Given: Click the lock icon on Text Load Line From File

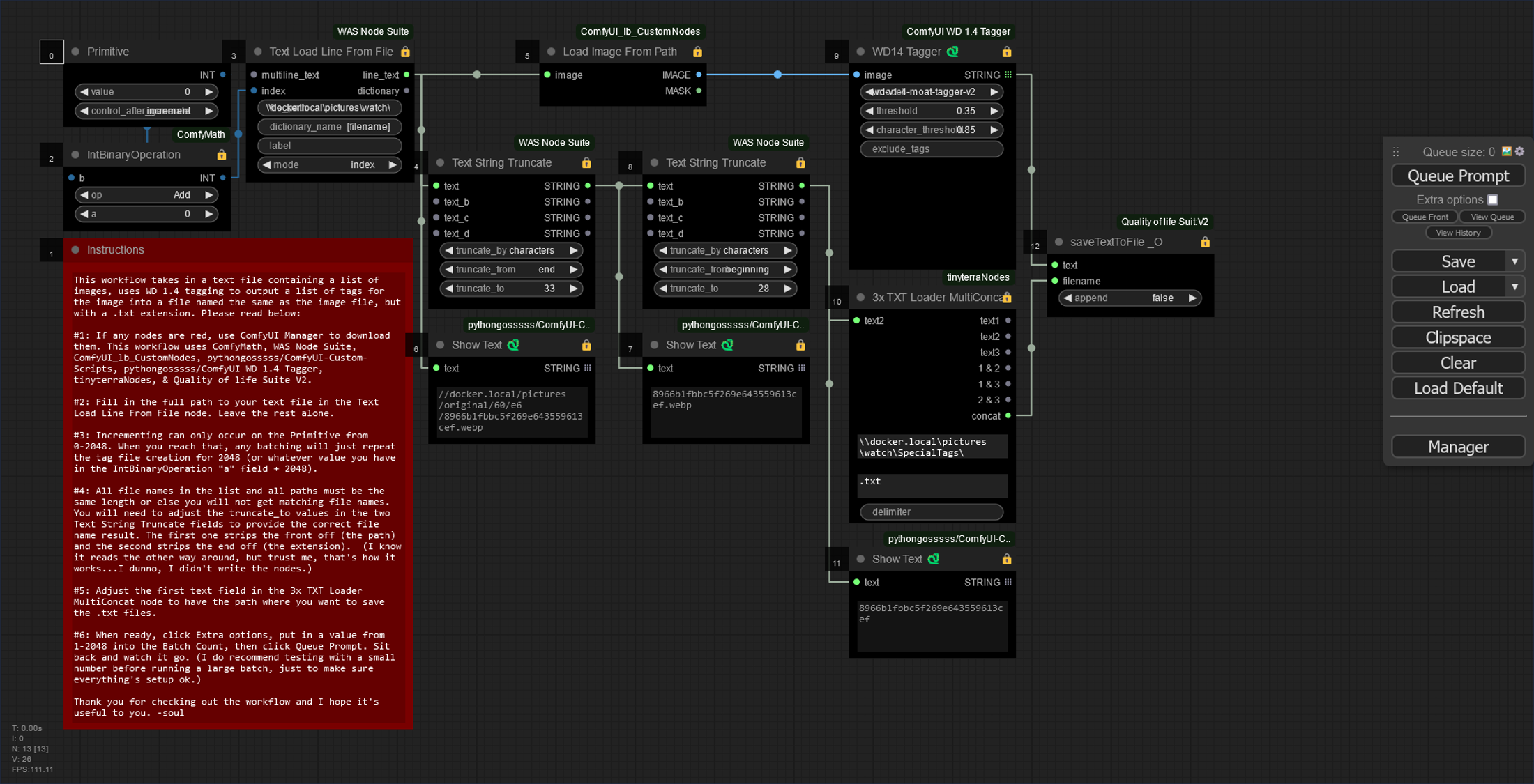Looking at the screenshot, I should 406,52.
